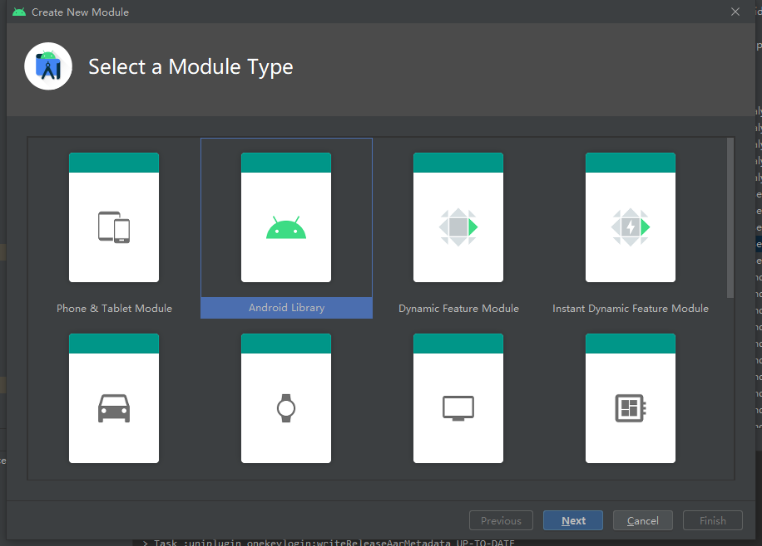Click the Next button

point(573,520)
